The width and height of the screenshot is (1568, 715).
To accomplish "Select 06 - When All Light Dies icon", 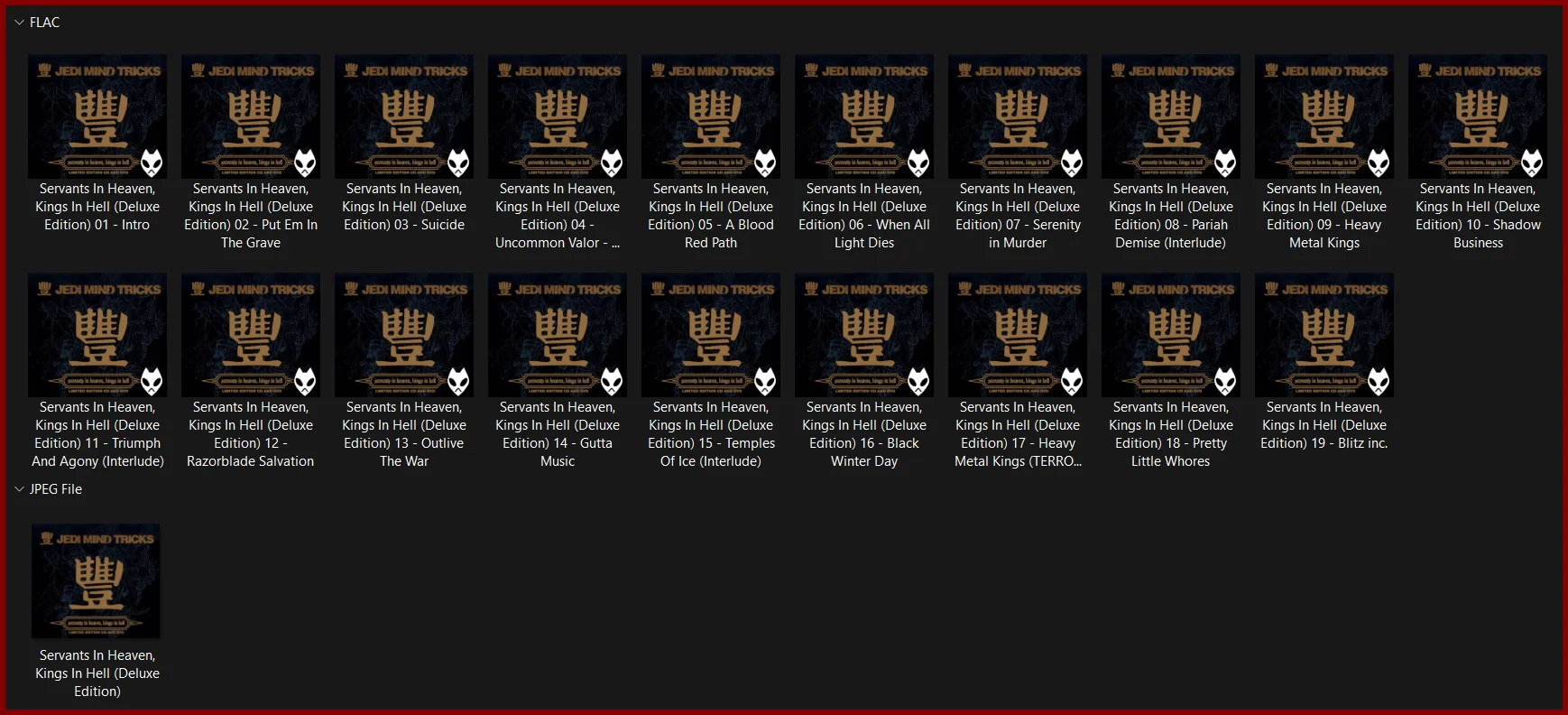I will (x=864, y=116).
